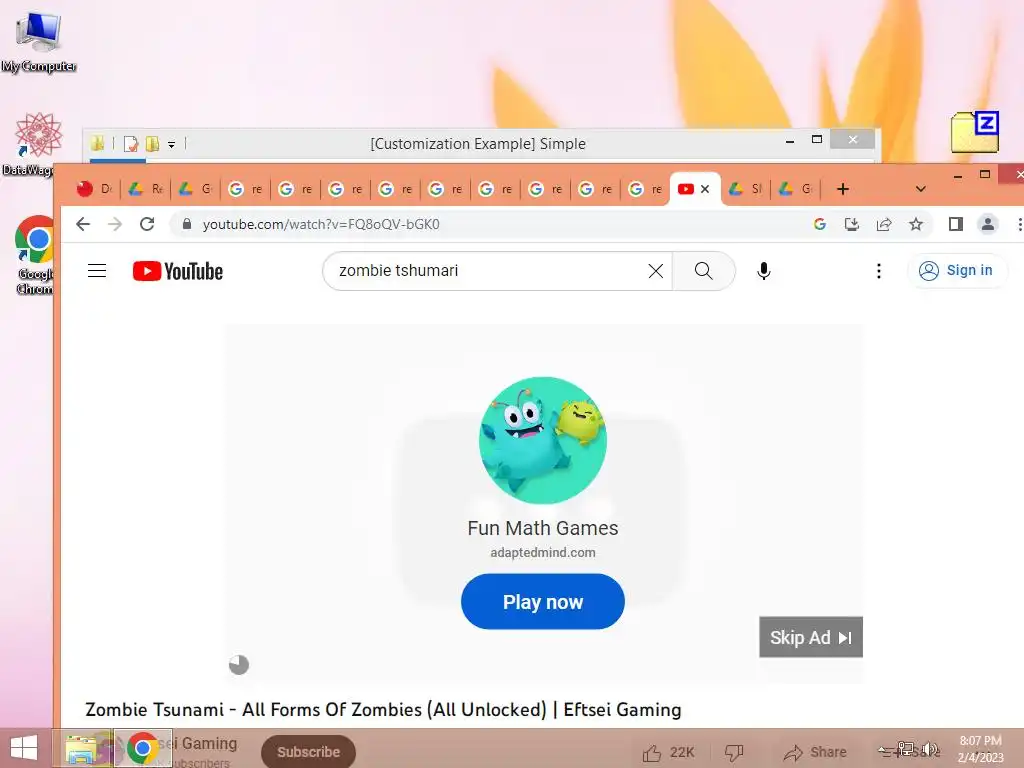
Task: Select the active YouTube tab
Action: (x=688, y=189)
